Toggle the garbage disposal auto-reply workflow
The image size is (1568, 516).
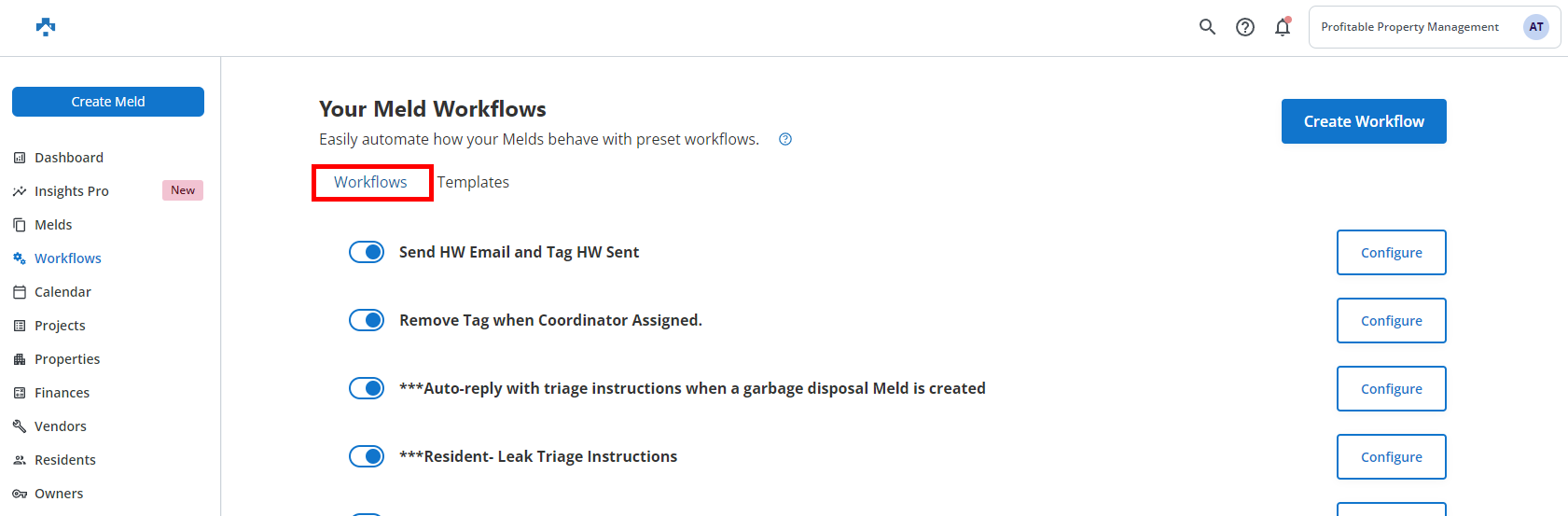point(367,388)
